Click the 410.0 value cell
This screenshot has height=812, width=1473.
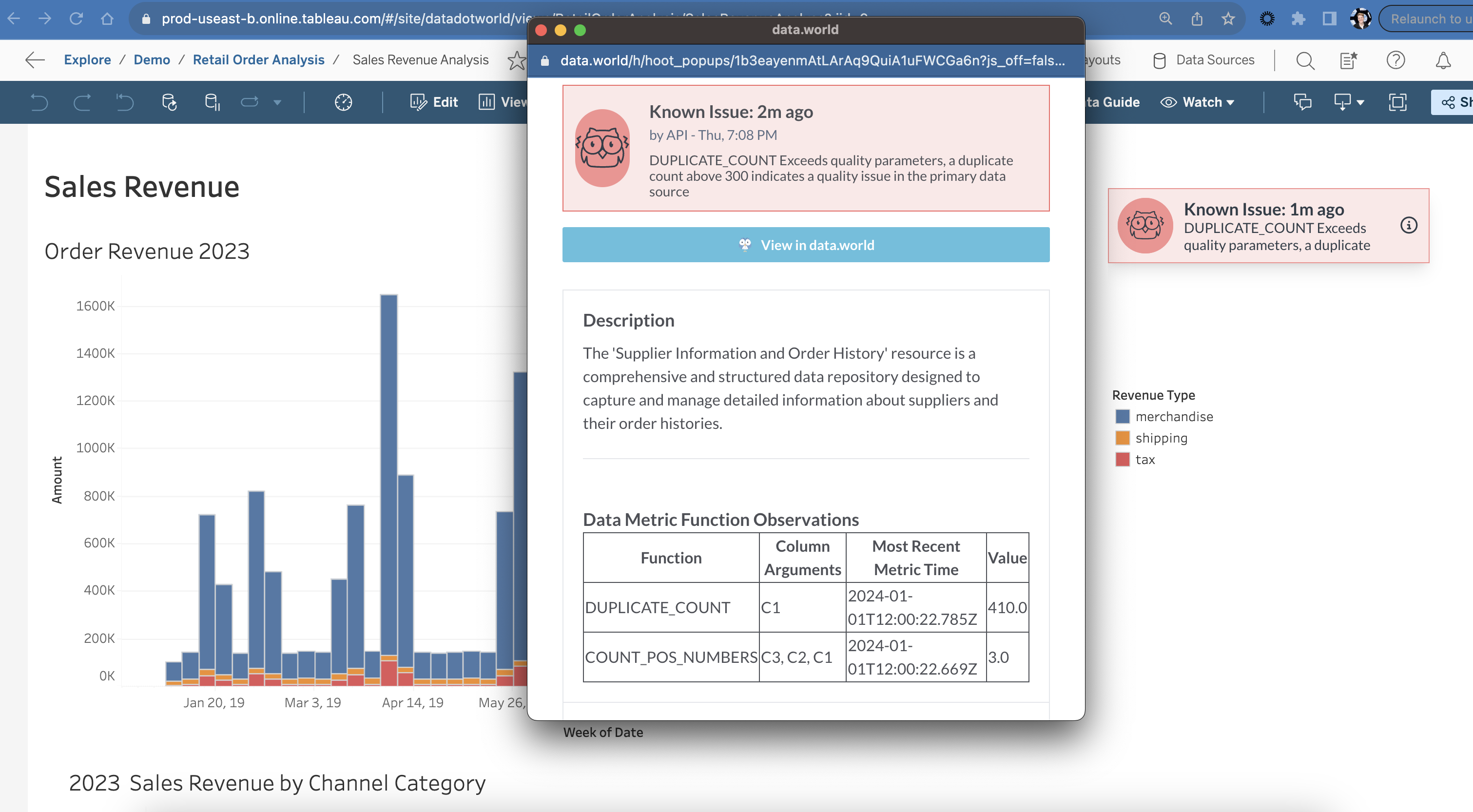pyautogui.click(x=1008, y=607)
